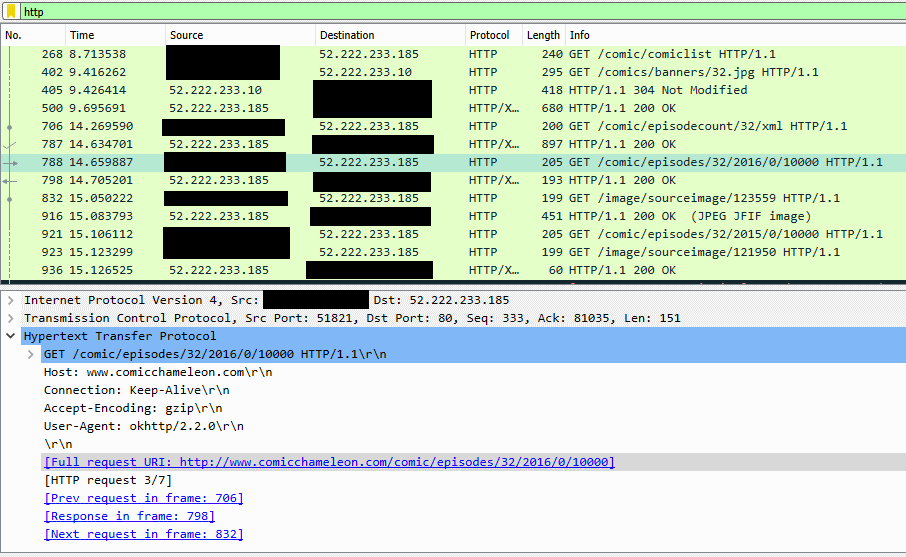The width and height of the screenshot is (906, 557).
Task: Select packet 787 with length 897
Action: 453,144
